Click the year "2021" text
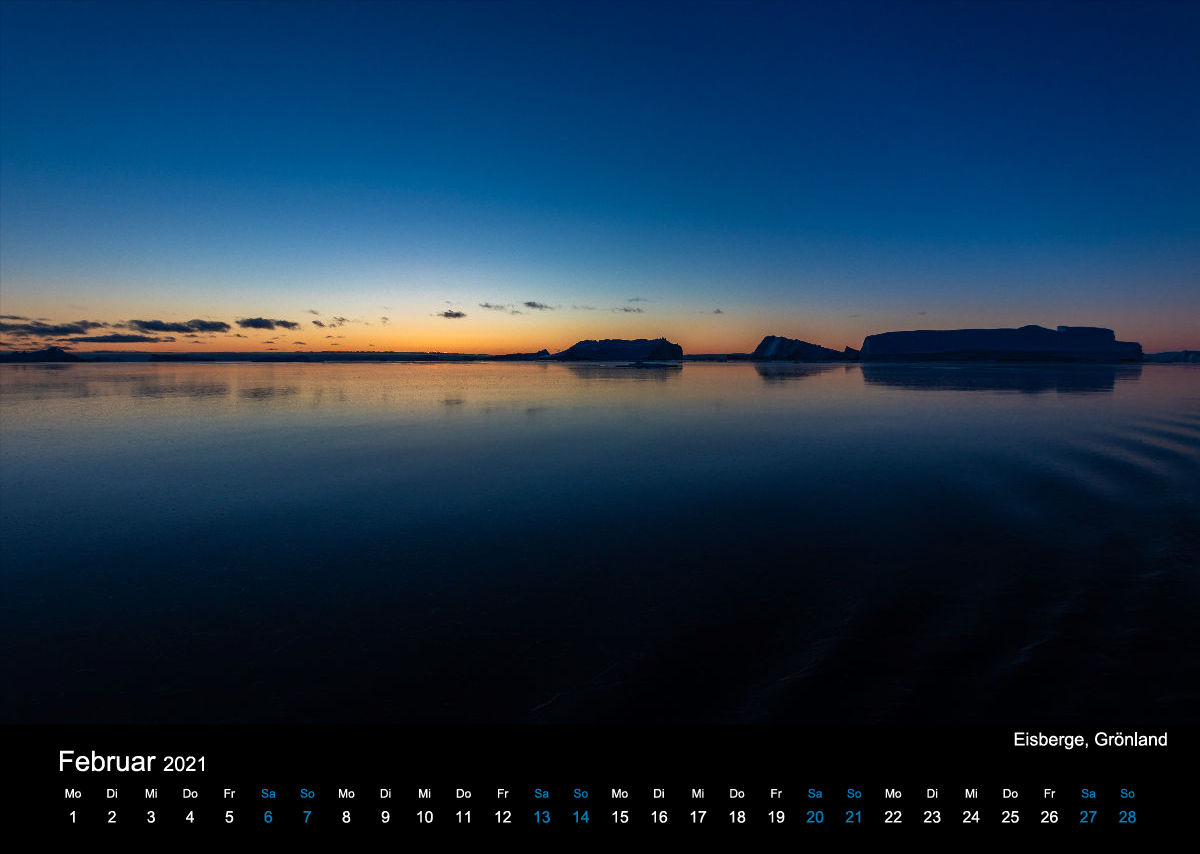Image resolution: width=1200 pixels, height=854 pixels. click(x=184, y=764)
